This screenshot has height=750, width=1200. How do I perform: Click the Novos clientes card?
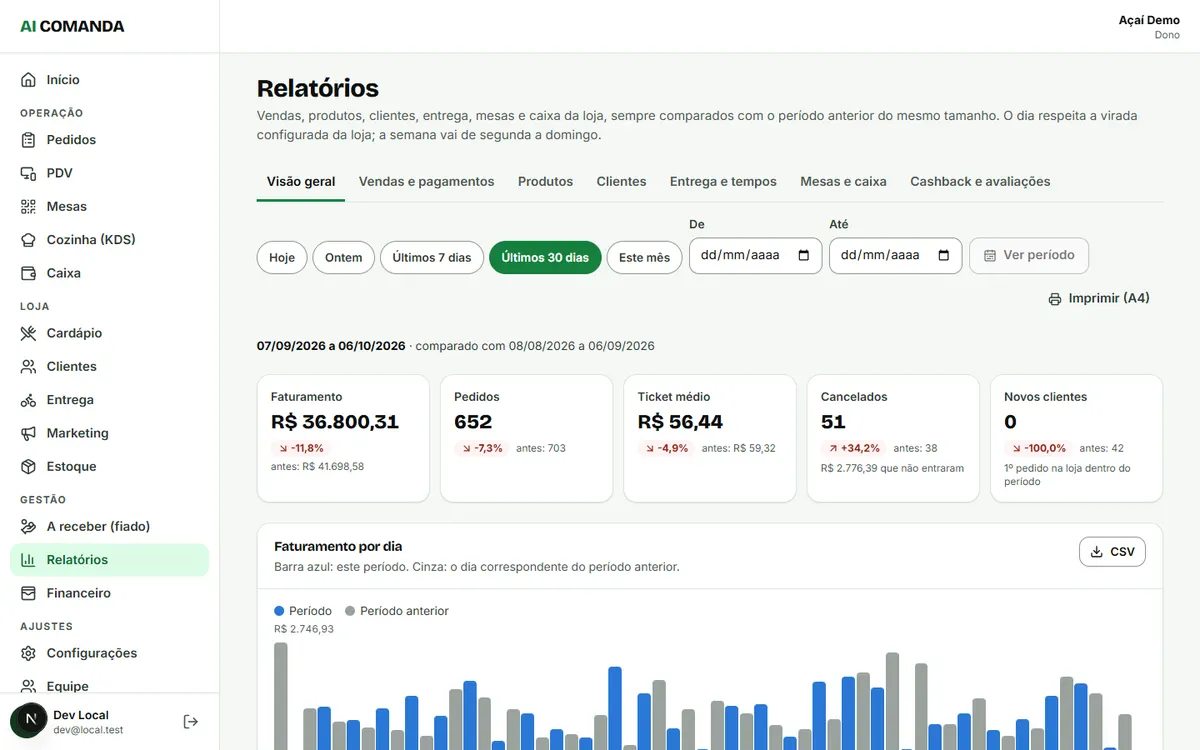click(x=1076, y=438)
